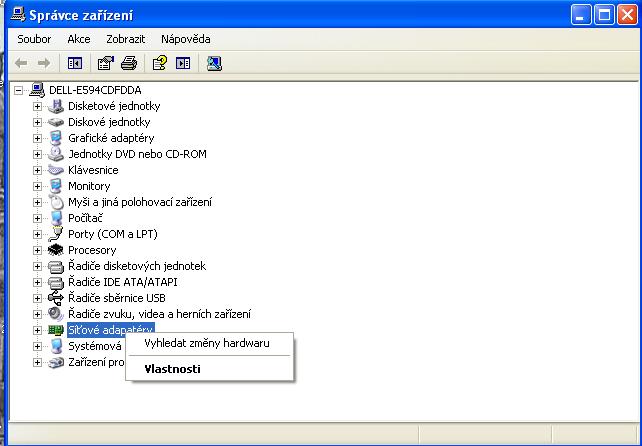Expand Grafické adaptéry node

pyautogui.click(x=37, y=138)
